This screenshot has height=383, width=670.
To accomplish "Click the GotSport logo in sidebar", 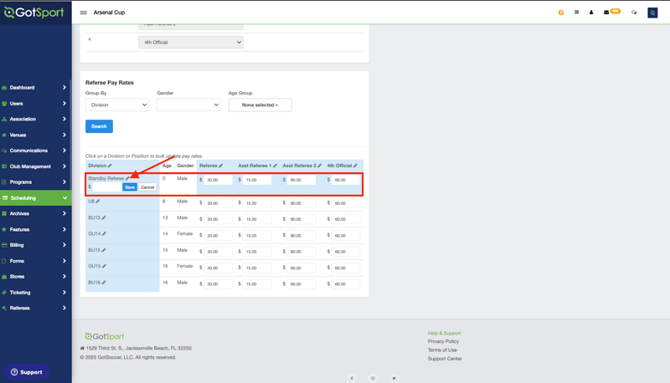I will (34, 12).
